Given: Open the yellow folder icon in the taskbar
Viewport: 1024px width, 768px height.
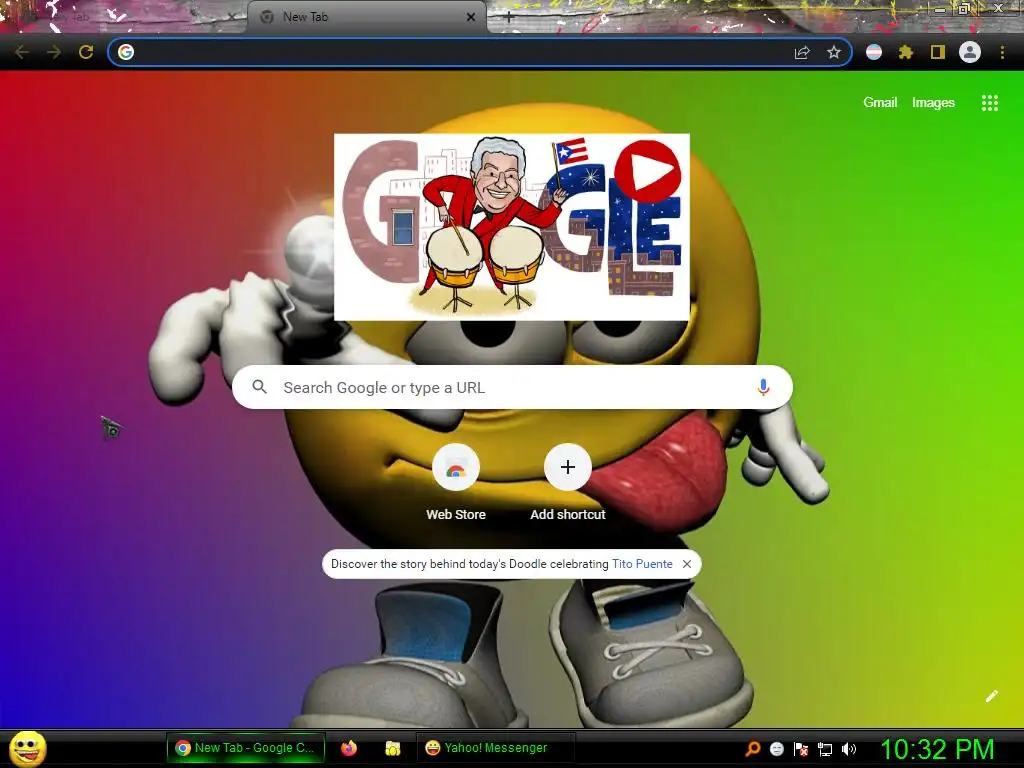Looking at the screenshot, I should [x=392, y=748].
